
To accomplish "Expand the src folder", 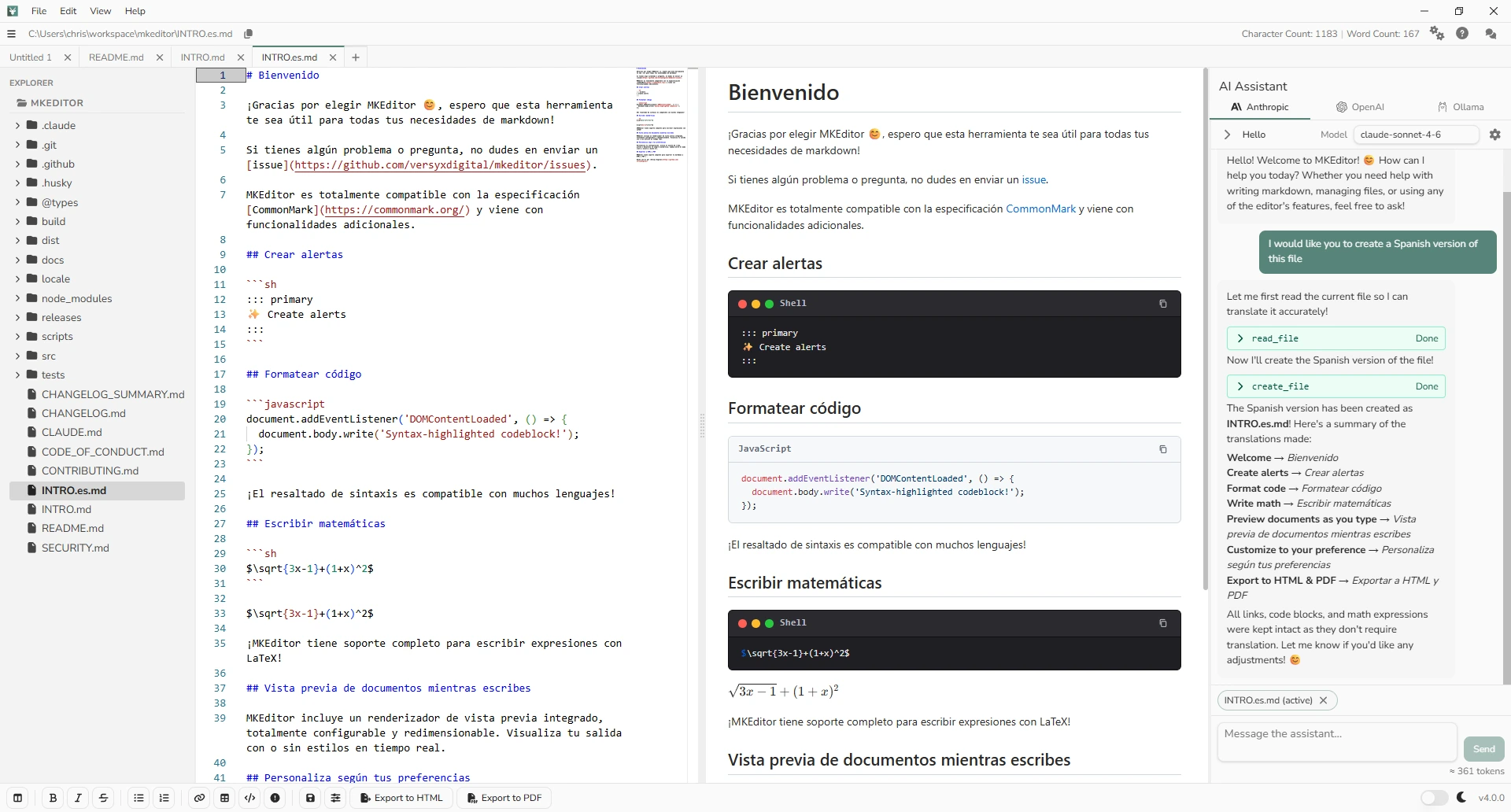I will pyautogui.click(x=17, y=356).
